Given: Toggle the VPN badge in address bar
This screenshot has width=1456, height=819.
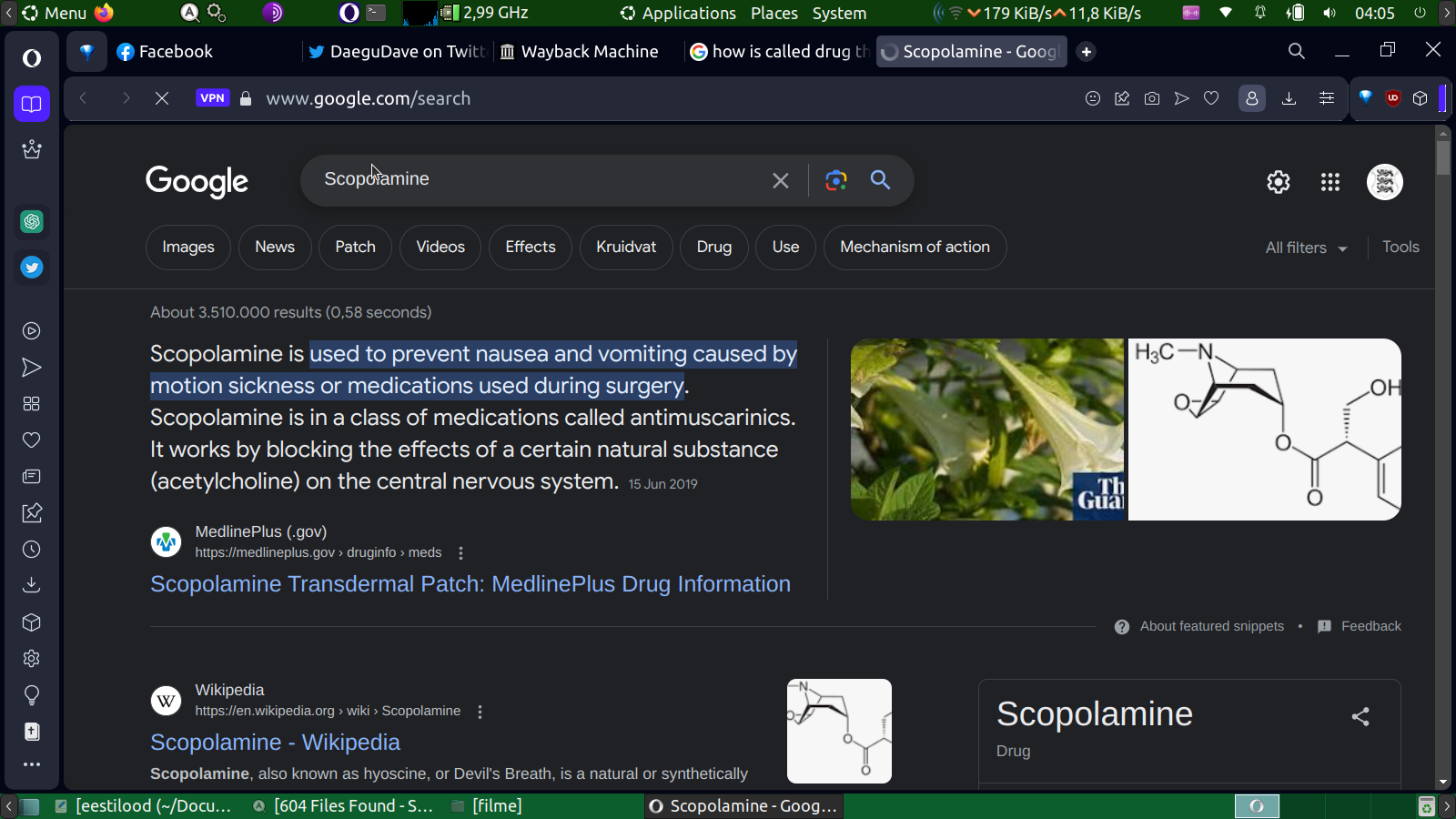Looking at the screenshot, I should click(212, 98).
